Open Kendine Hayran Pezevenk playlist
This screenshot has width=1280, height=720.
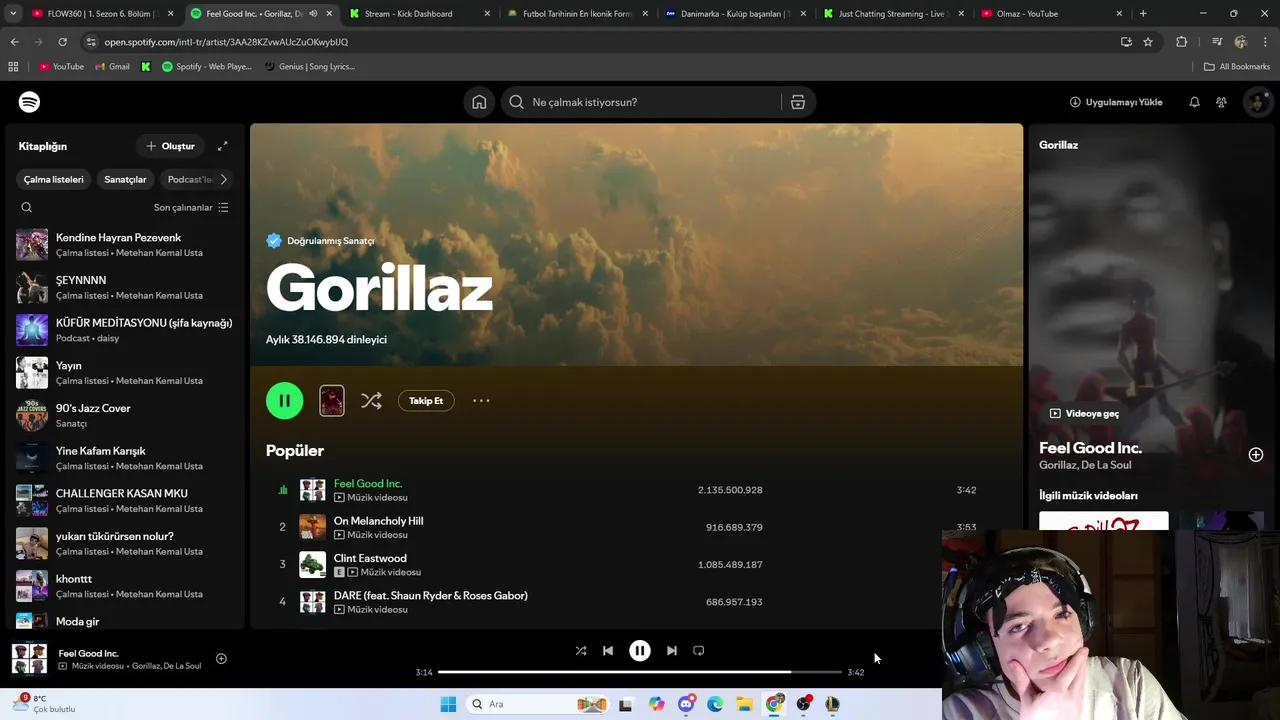pyautogui.click(x=124, y=245)
